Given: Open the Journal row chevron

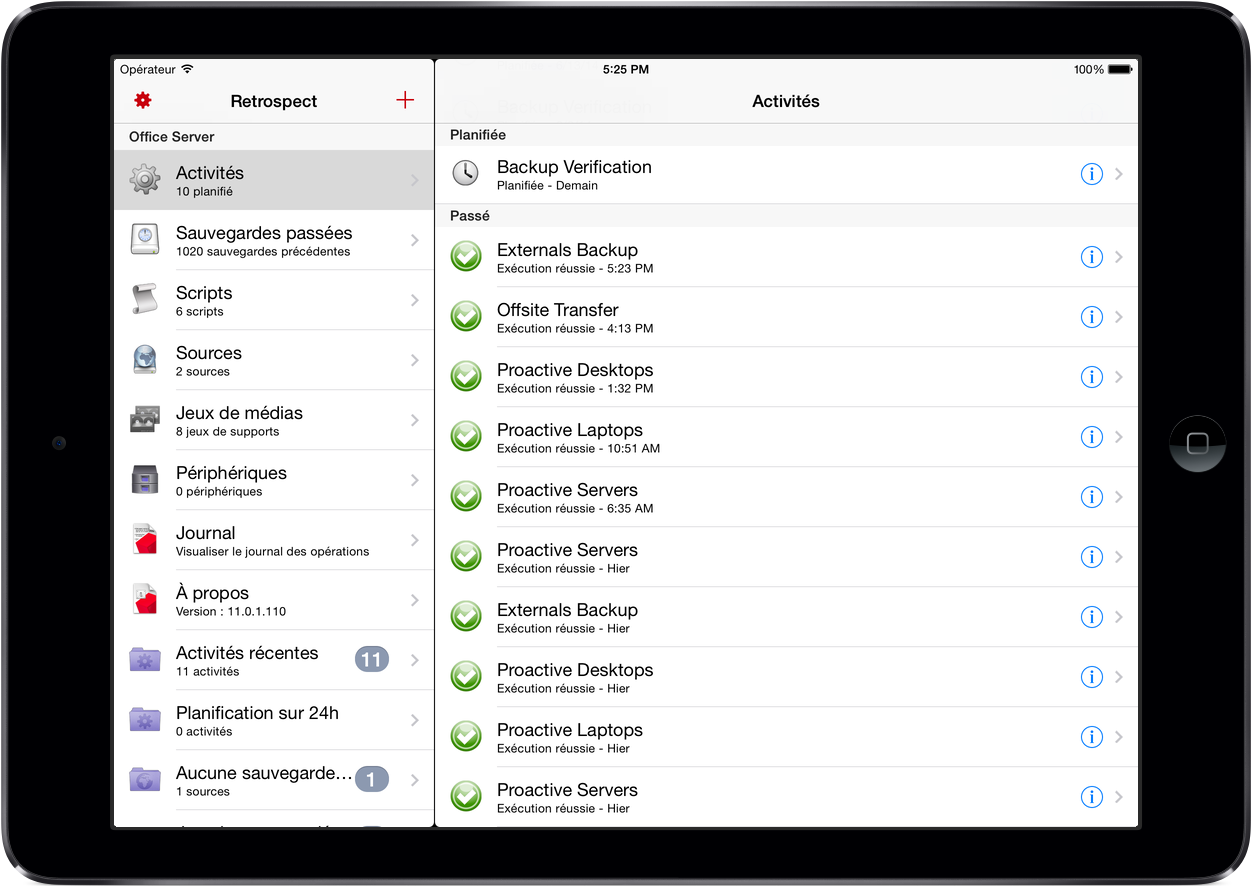Looking at the screenshot, I should pyautogui.click(x=415, y=540).
